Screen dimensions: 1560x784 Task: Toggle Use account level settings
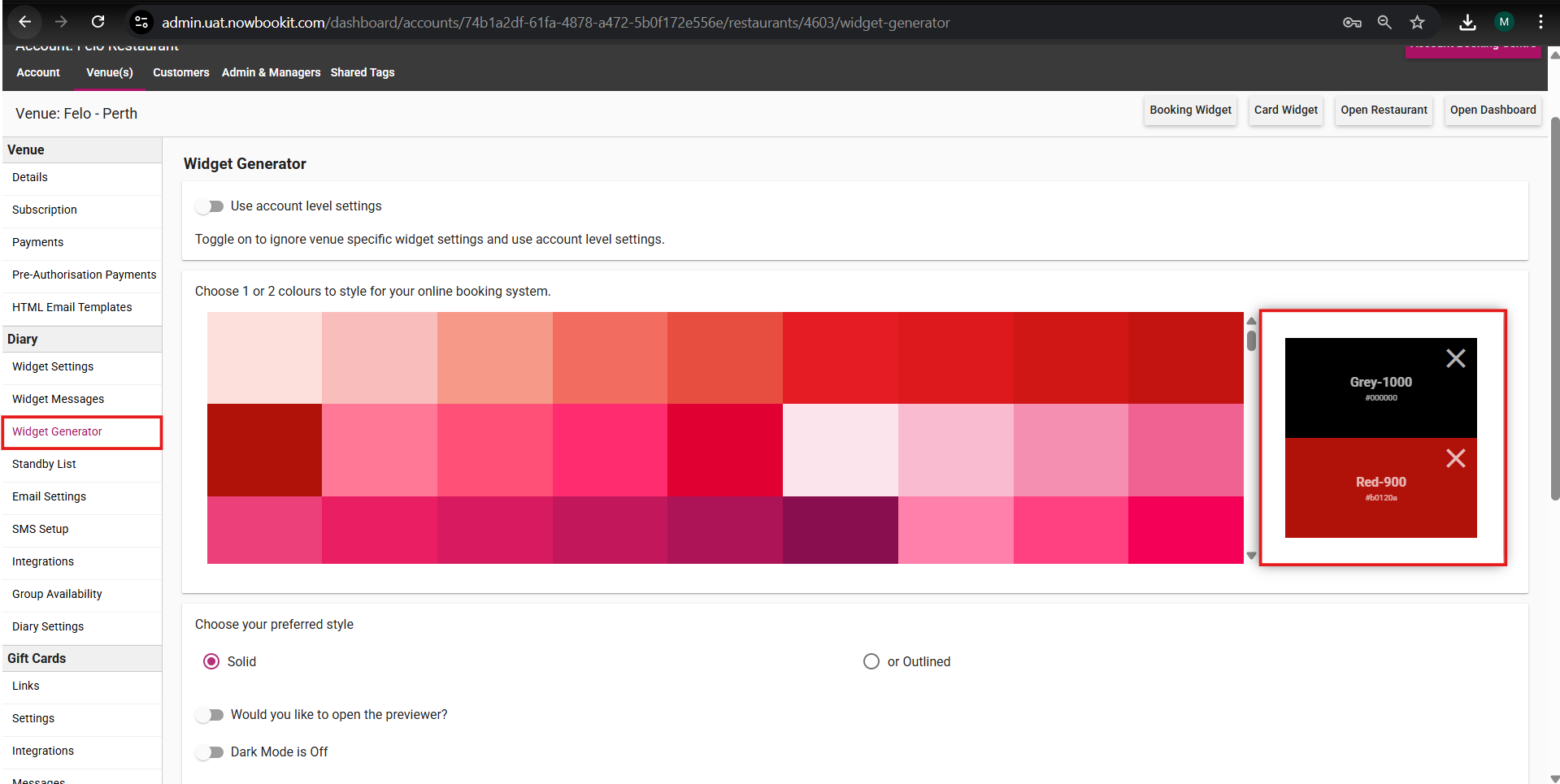click(x=210, y=206)
